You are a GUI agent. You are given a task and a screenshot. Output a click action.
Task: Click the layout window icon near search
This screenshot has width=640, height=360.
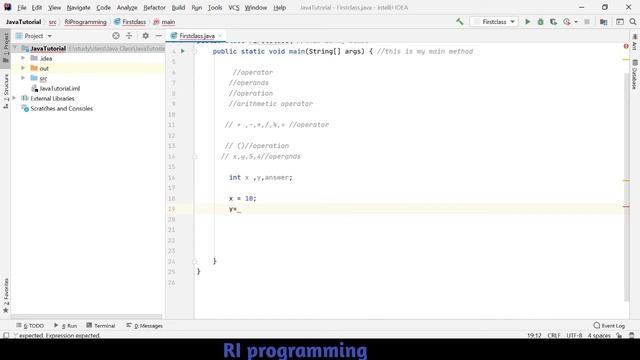pos(620,22)
